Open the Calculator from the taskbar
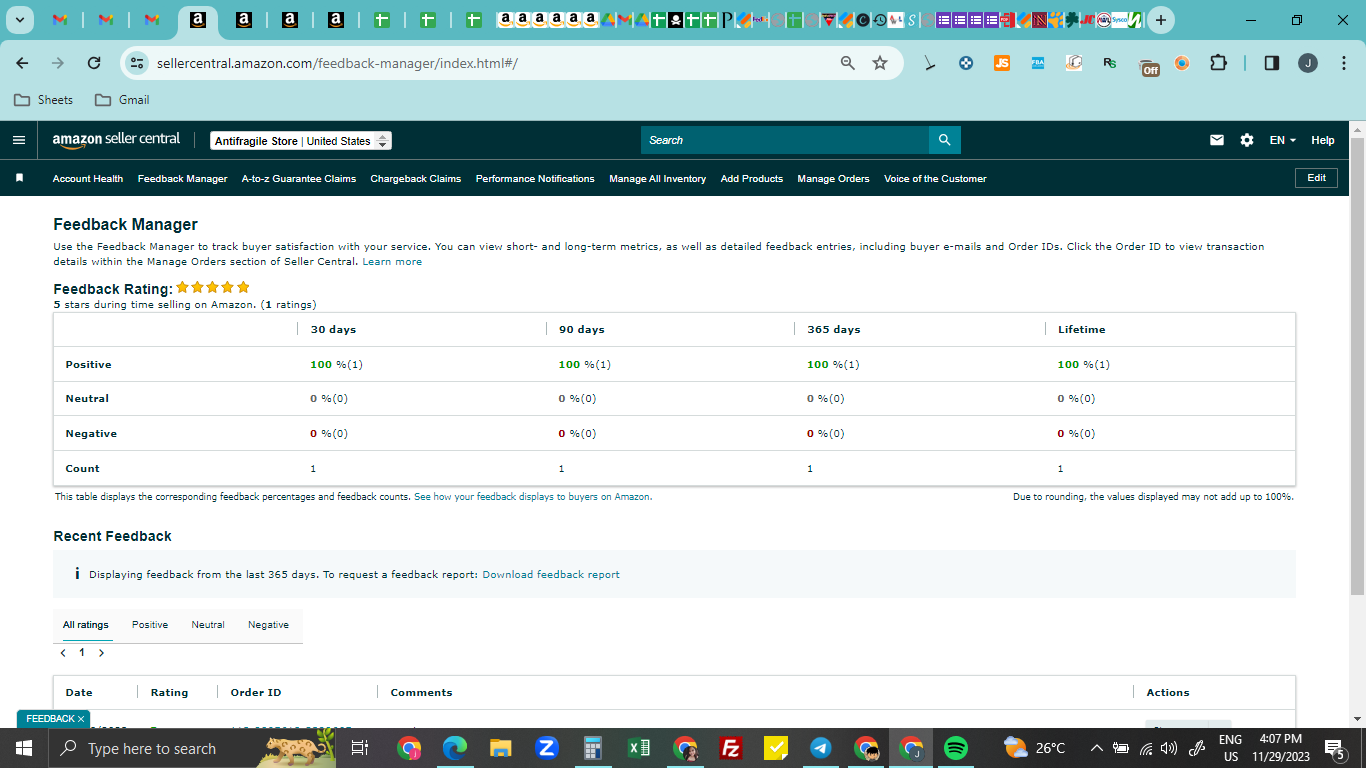This screenshot has height=768, width=1366. tap(592, 748)
